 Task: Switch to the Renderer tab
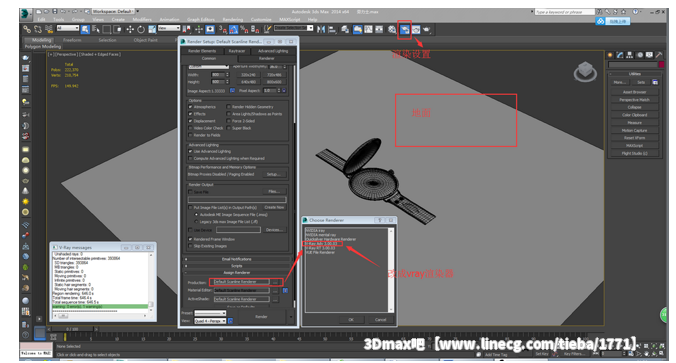pyautogui.click(x=266, y=58)
